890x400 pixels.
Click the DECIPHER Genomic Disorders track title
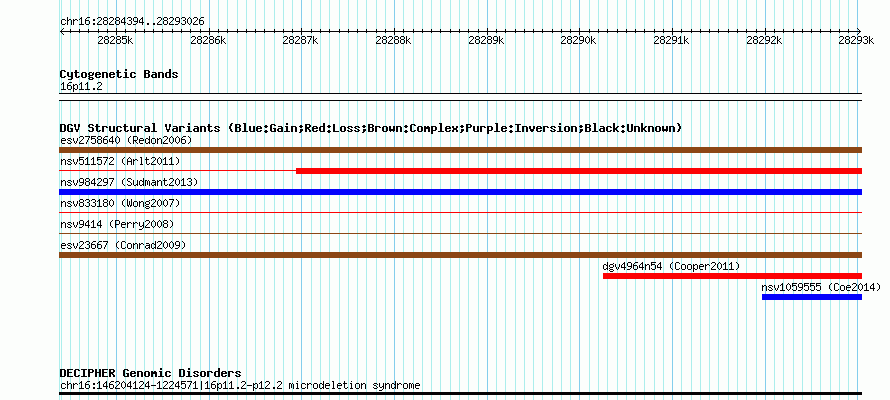(150, 373)
